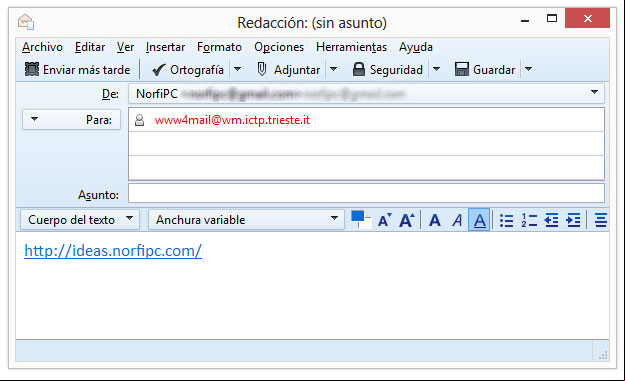
Task: Insert a bulleted list
Action: (507, 220)
